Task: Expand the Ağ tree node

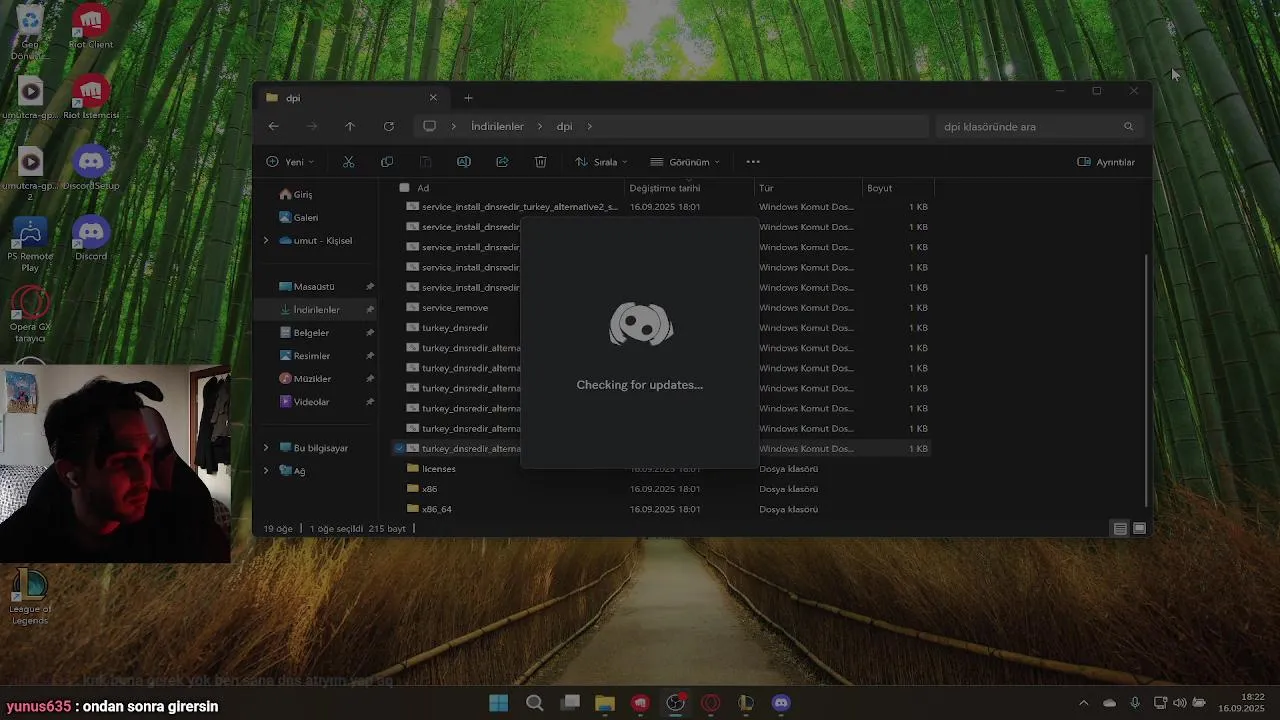Action: (266, 471)
